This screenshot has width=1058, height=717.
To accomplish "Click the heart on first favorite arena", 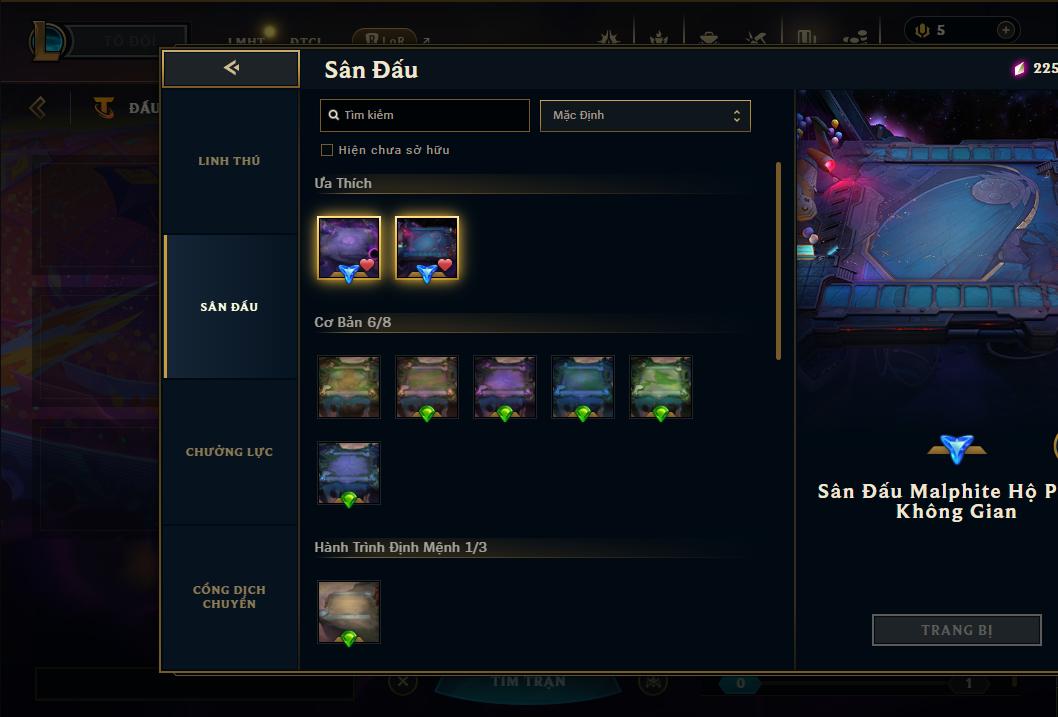I will pos(367,265).
